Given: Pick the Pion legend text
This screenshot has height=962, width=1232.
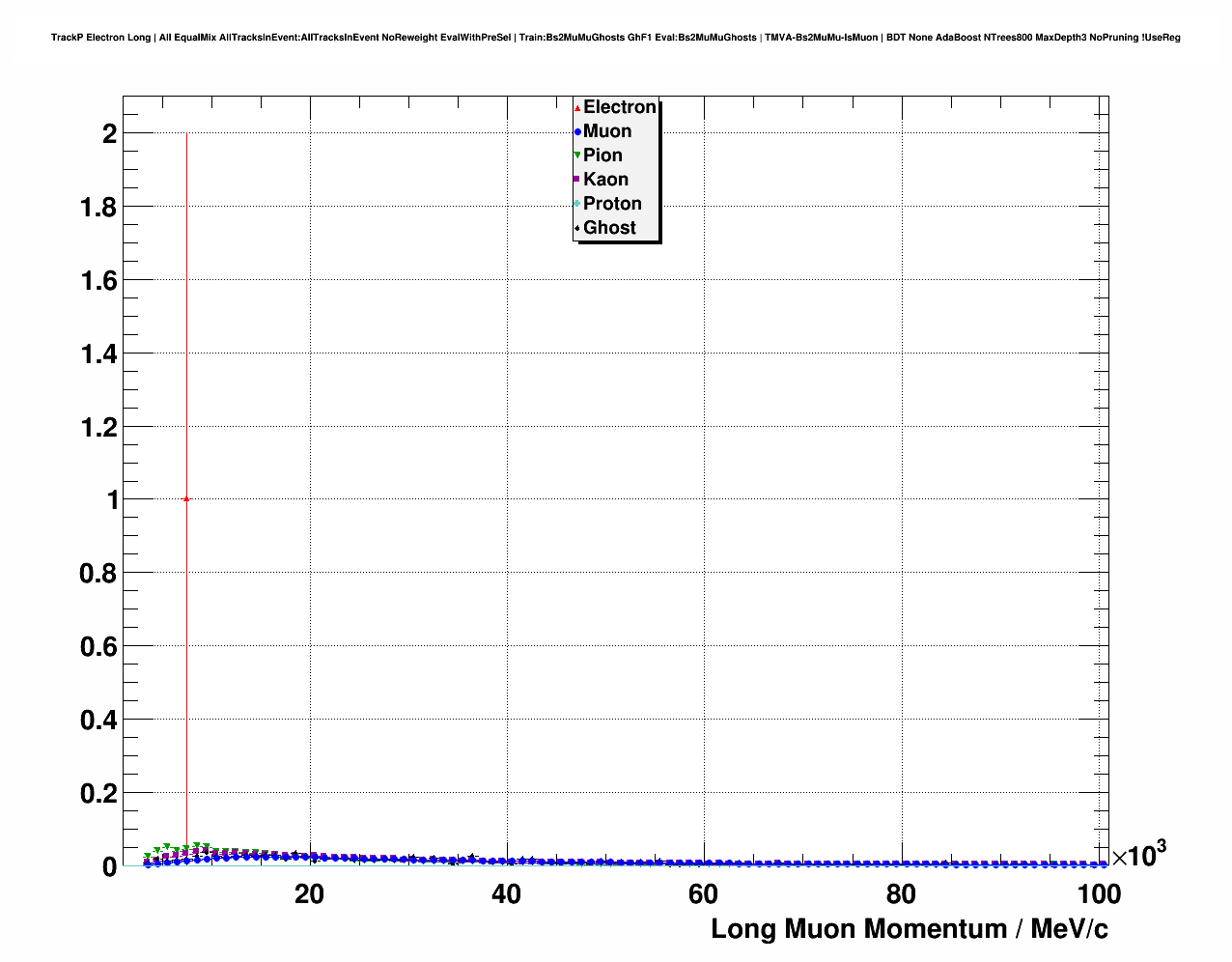Looking at the screenshot, I should 602,156.
